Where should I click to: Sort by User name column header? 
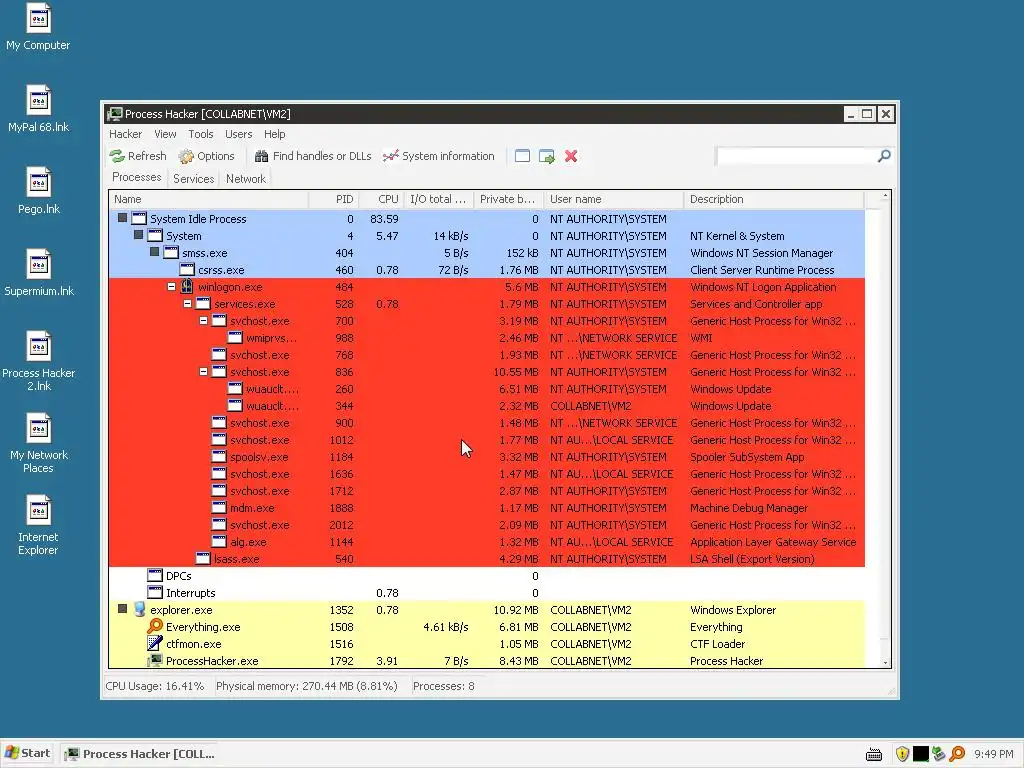pyautogui.click(x=613, y=199)
